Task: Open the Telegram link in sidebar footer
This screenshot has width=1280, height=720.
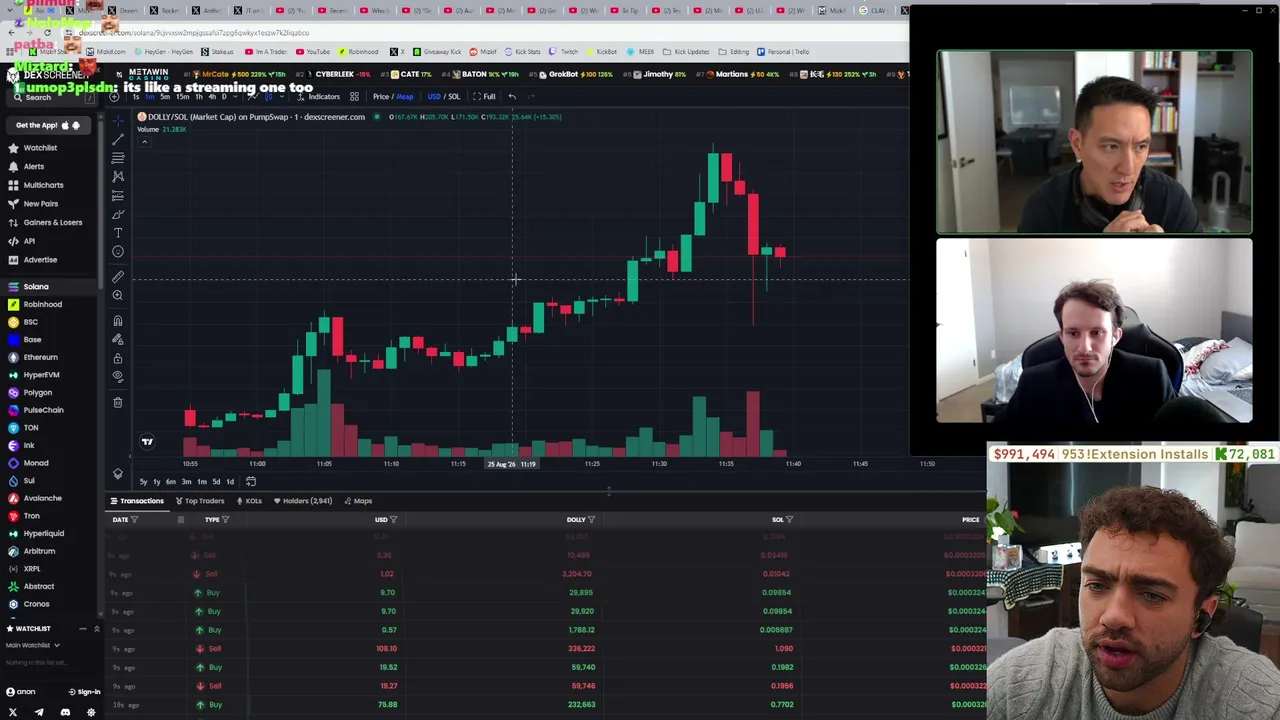Action: coord(39,712)
